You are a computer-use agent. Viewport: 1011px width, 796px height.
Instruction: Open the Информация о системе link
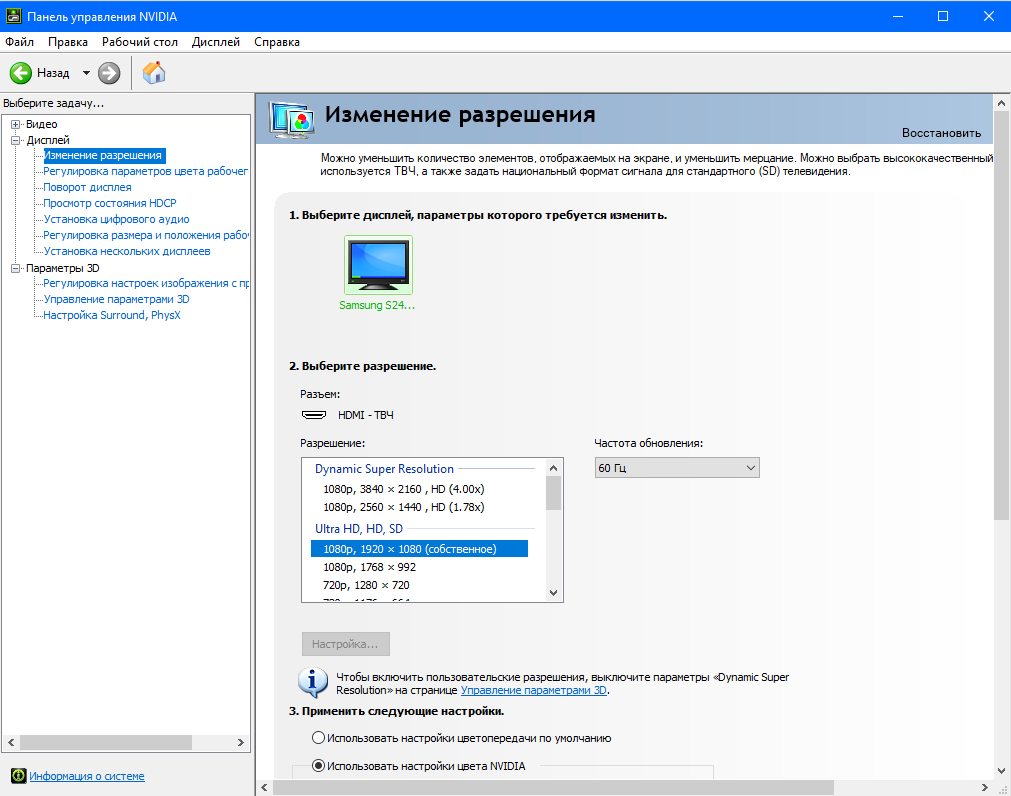pyautogui.click(x=86, y=776)
